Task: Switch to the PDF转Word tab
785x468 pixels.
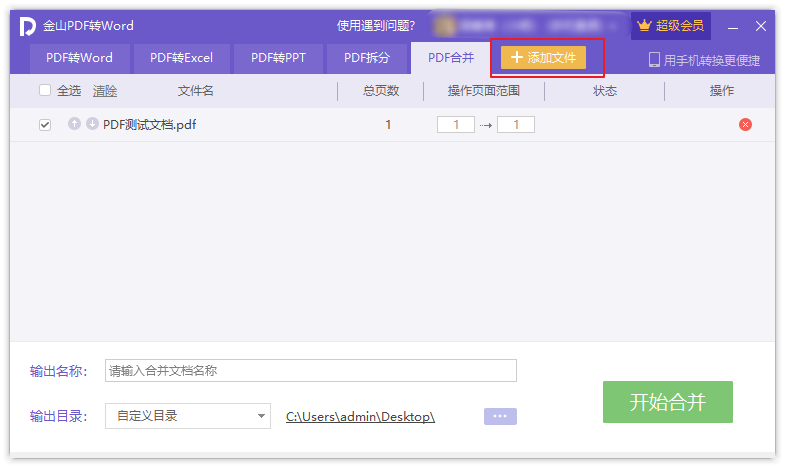Action: [80, 58]
